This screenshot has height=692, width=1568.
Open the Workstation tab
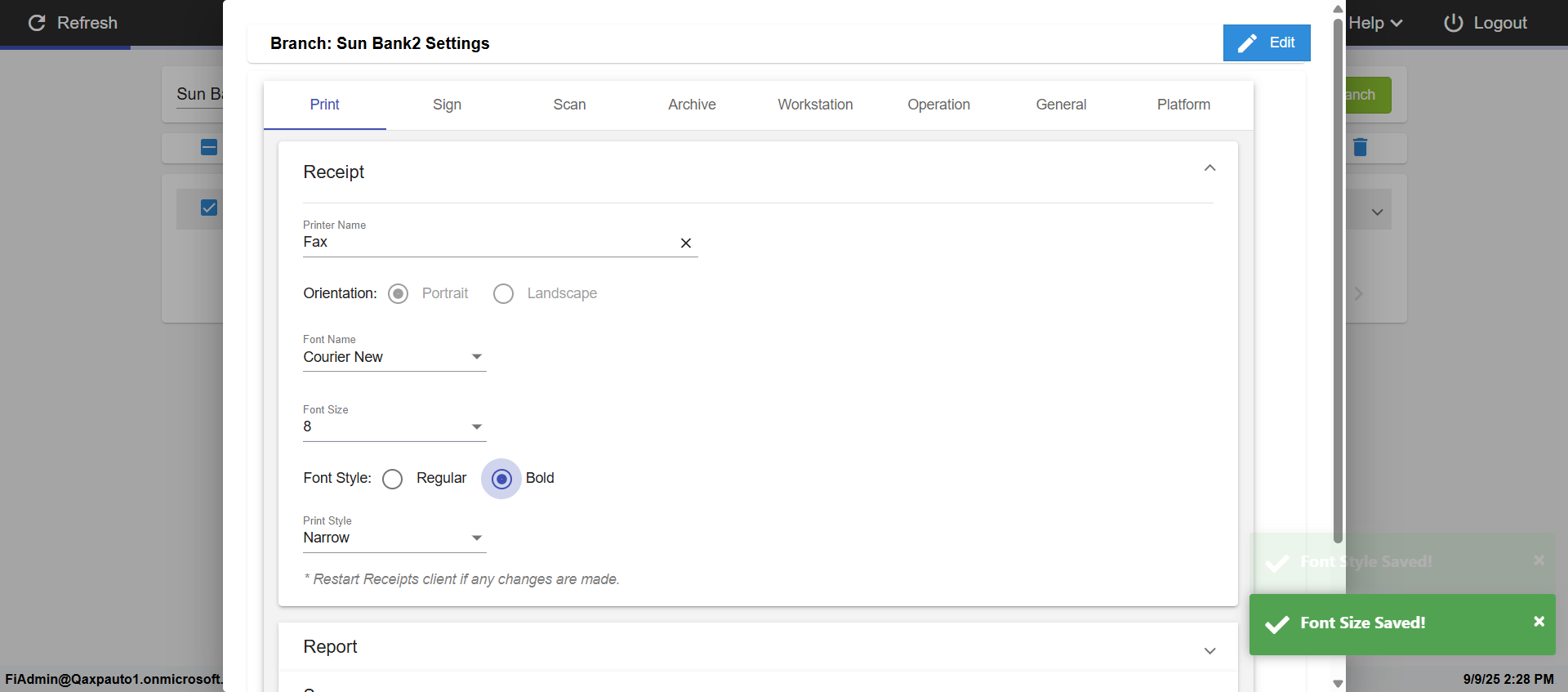click(815, 105)
